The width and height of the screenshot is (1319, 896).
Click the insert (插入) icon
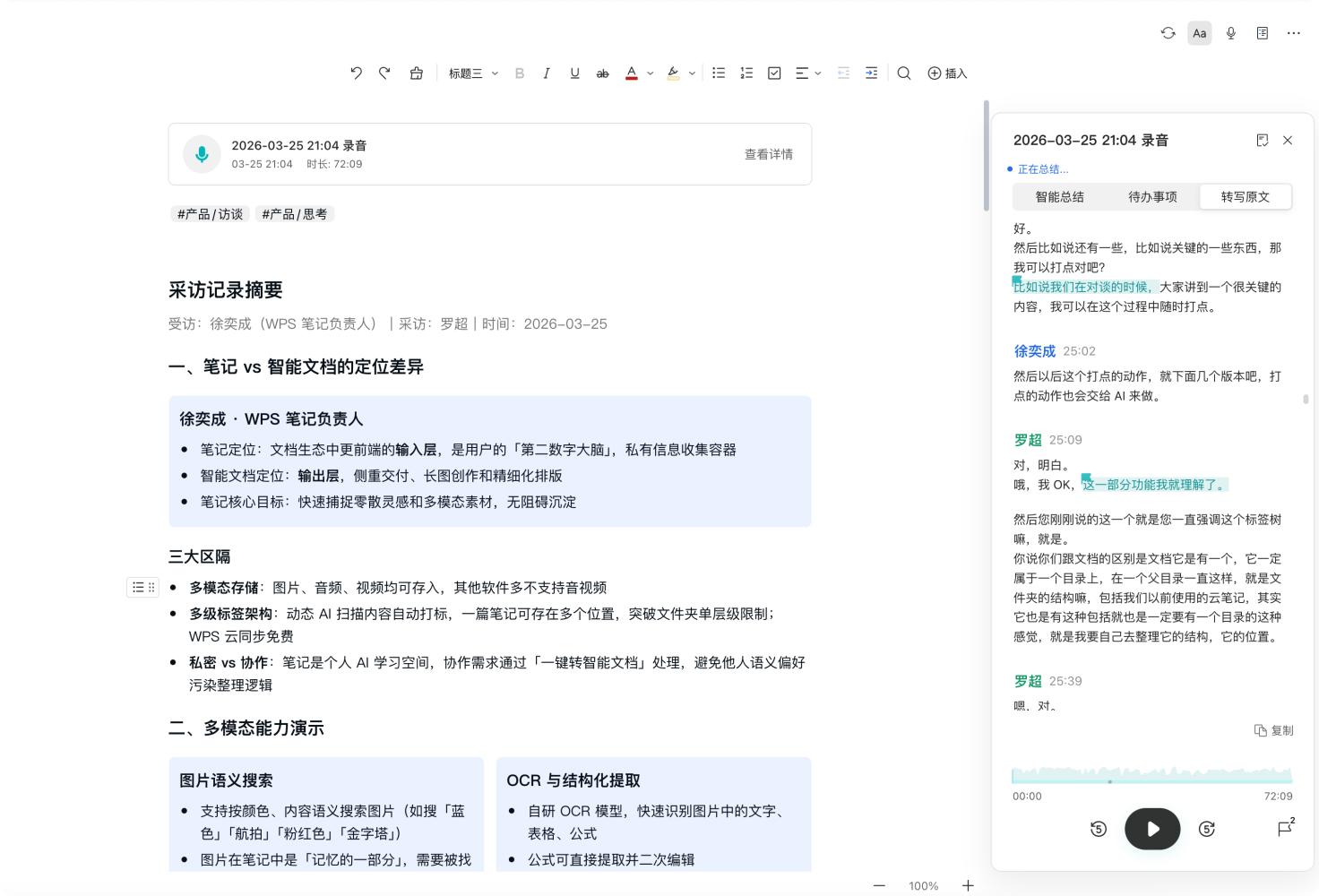[947, 73]
